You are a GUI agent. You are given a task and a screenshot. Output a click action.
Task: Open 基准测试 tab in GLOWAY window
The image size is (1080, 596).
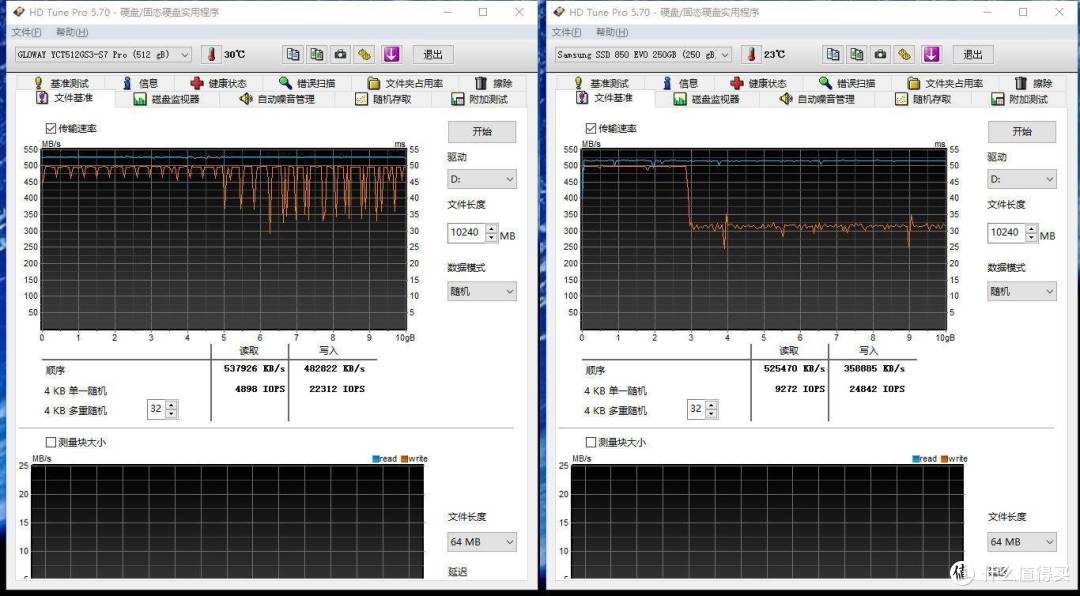(x=62, y=83)
